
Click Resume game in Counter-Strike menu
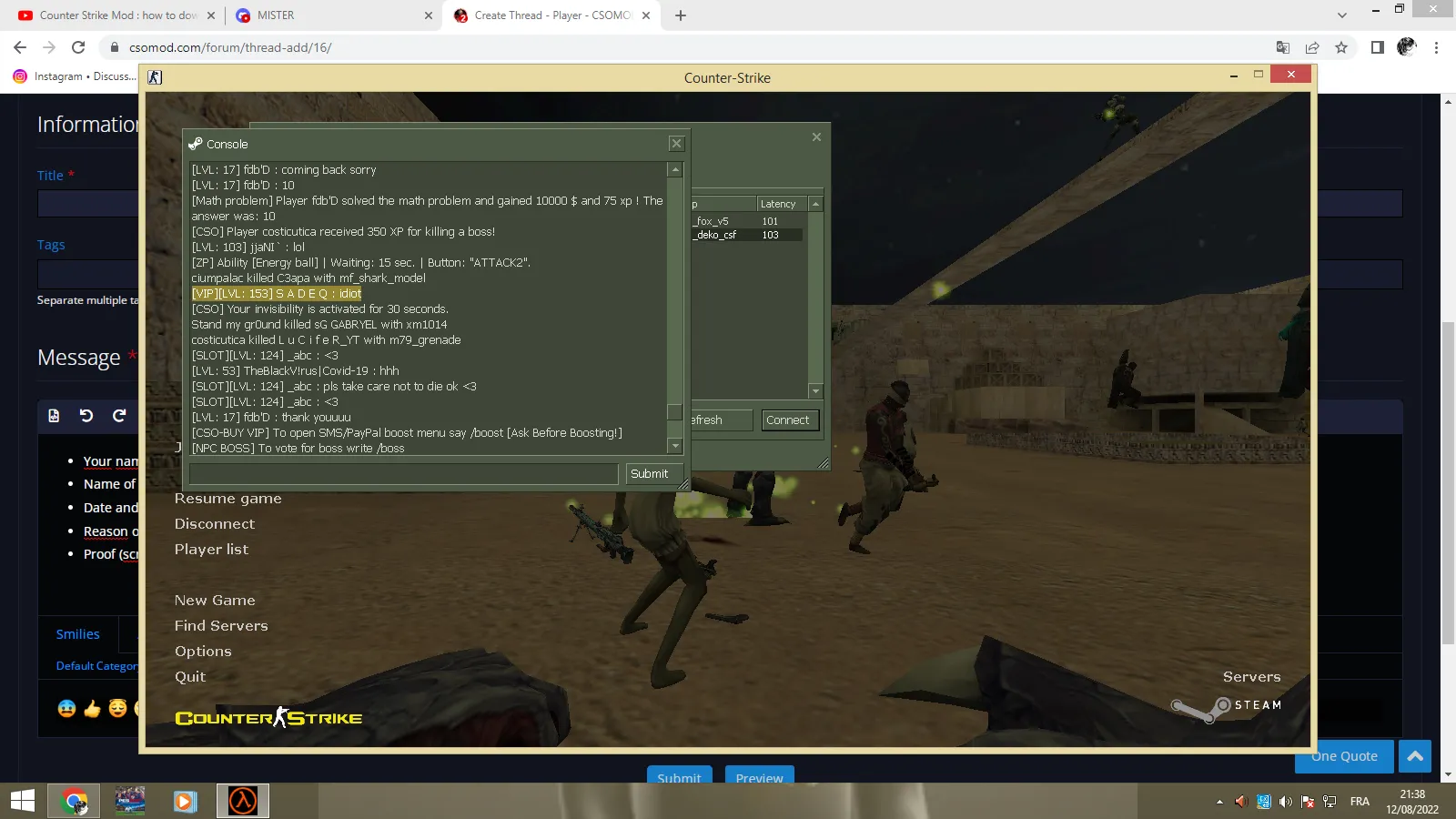point(228,499)
